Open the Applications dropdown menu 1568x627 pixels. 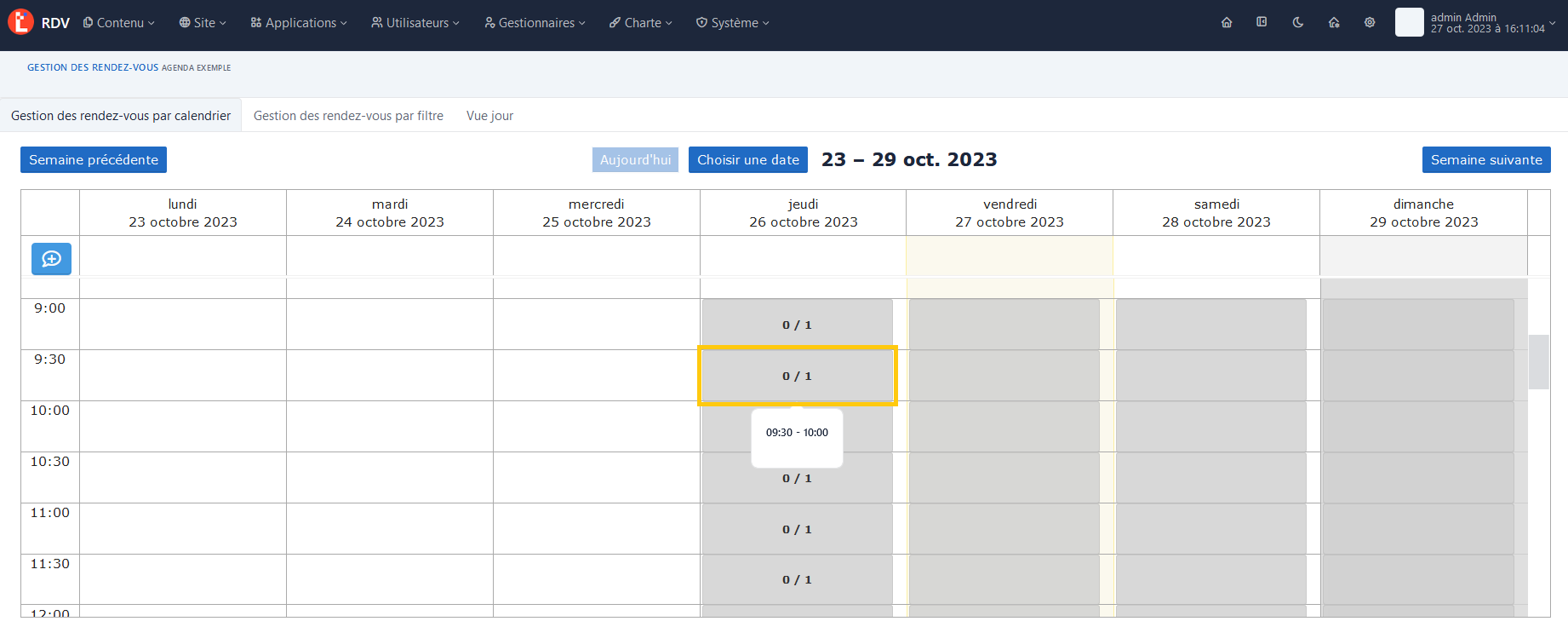point(299,23)
